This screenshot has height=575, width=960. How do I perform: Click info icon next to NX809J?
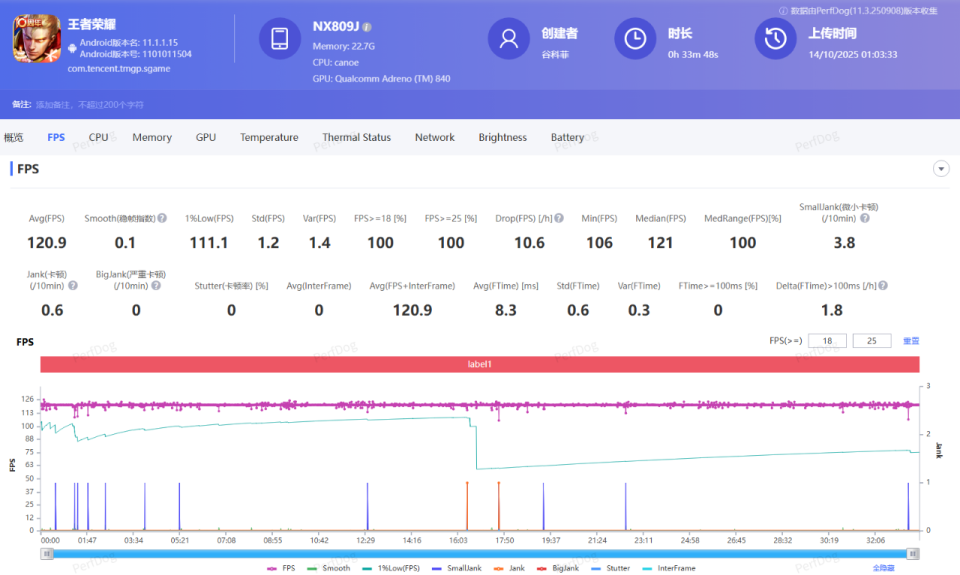pyautogui.click(x=367, y=27)
